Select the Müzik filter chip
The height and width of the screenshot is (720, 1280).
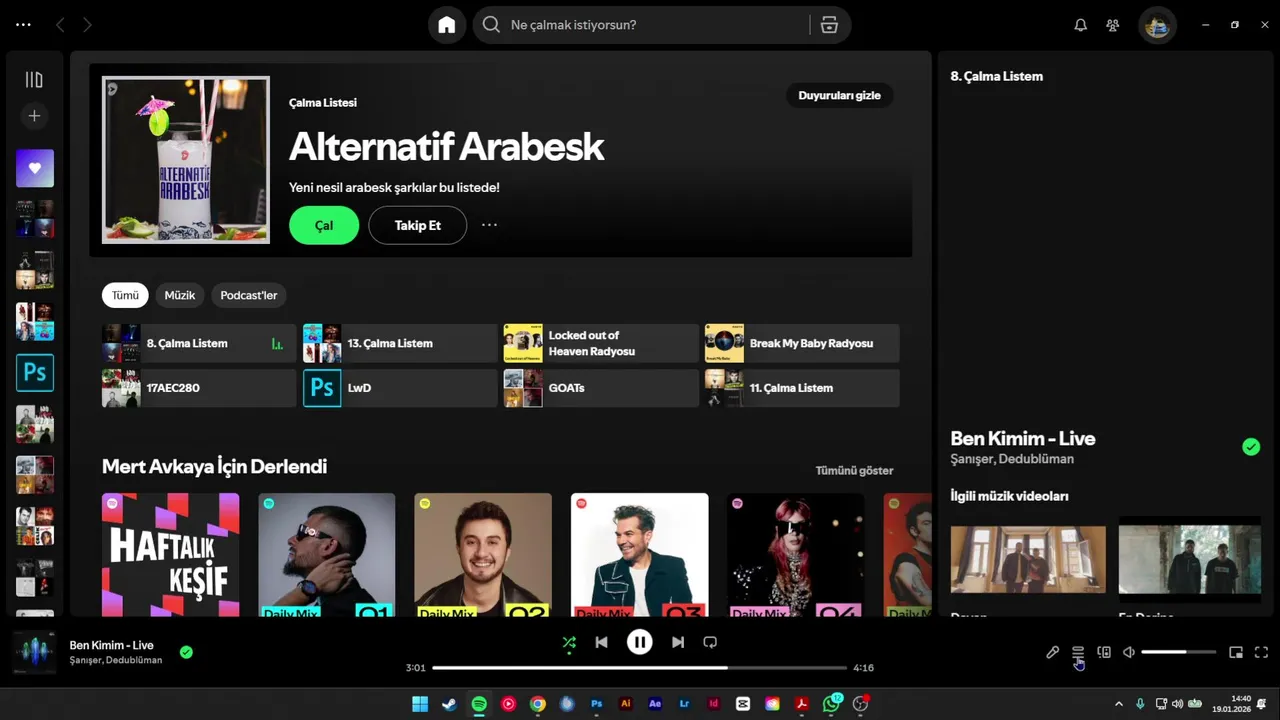pyautogui.click(x=180, y=295)
